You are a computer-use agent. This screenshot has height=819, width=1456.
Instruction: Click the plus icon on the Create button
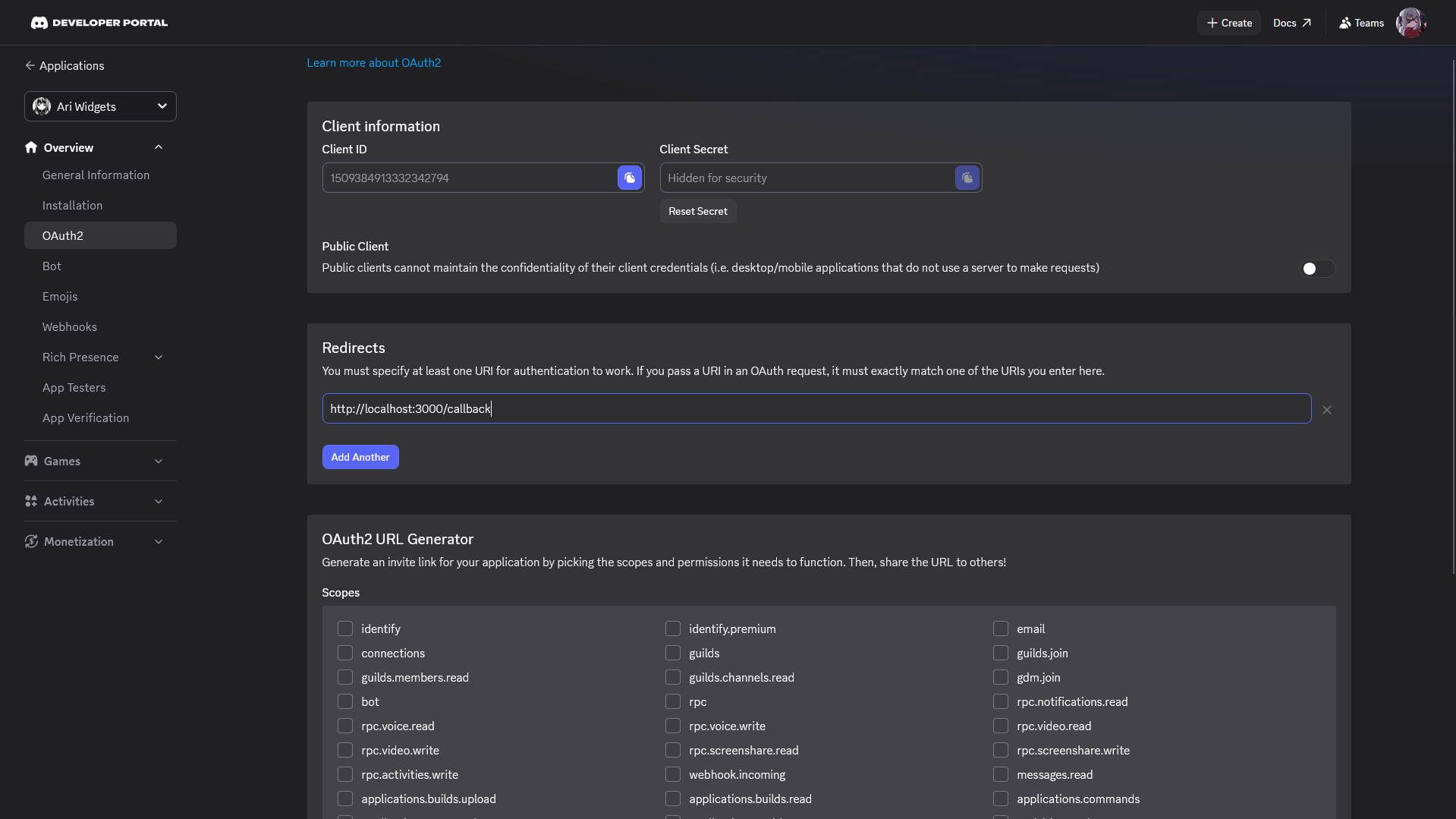point(1212,23)
